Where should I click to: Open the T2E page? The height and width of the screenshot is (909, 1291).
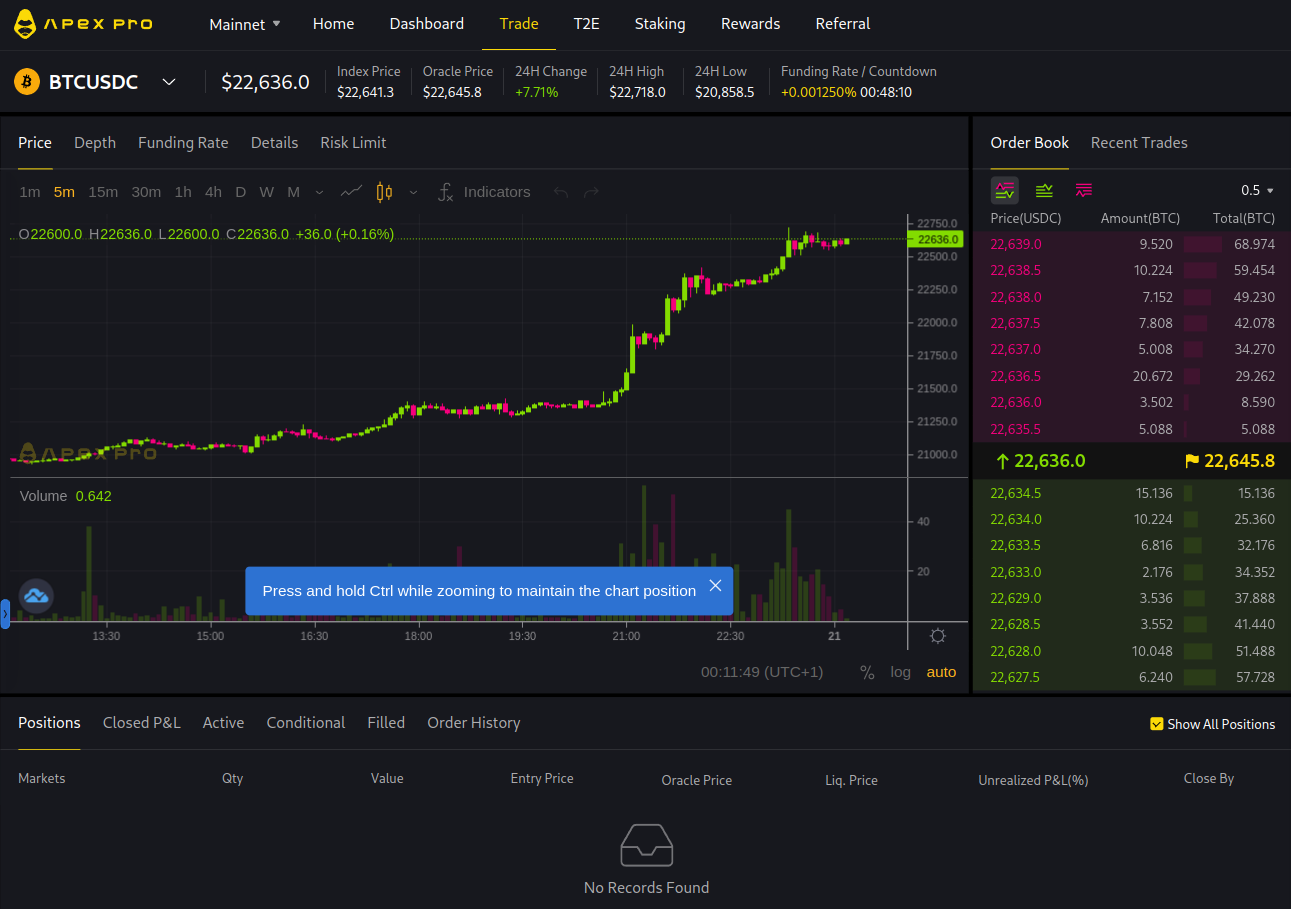[x=587, y=24]
